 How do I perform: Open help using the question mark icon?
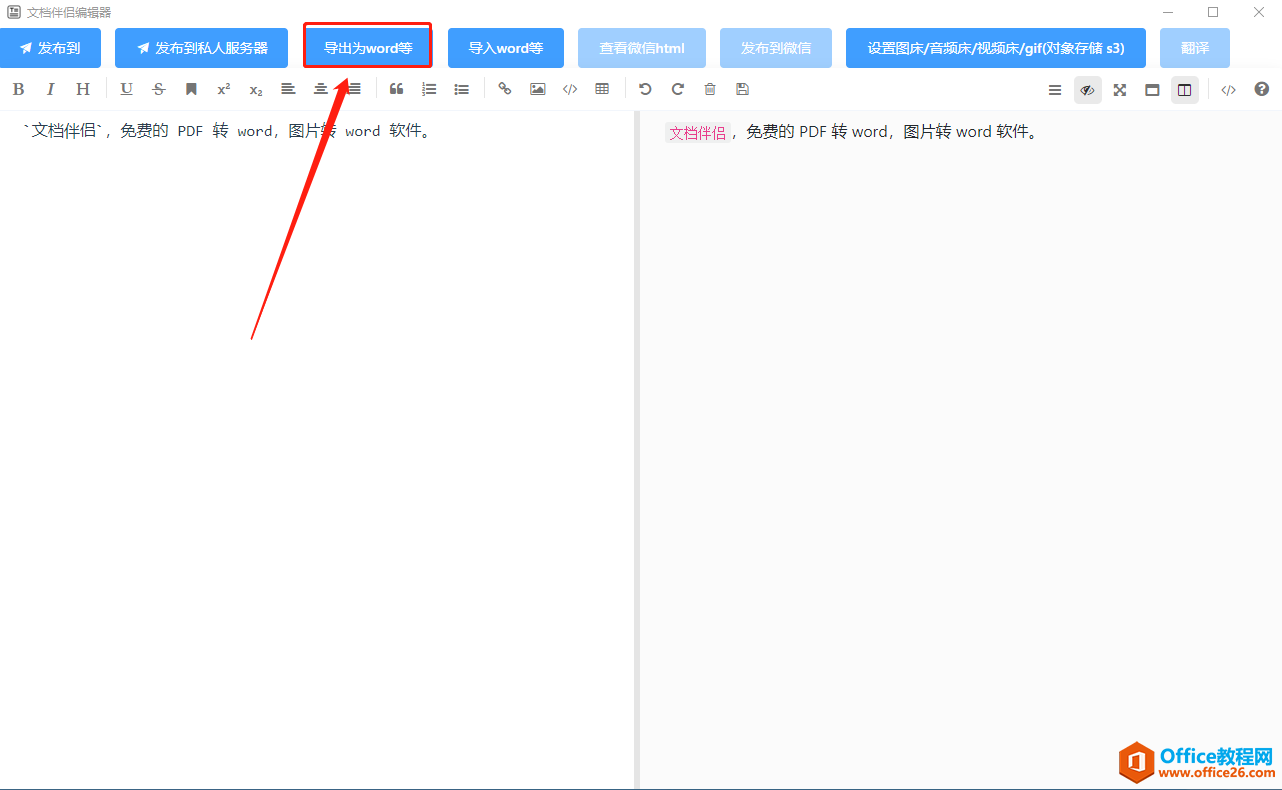1262,89
